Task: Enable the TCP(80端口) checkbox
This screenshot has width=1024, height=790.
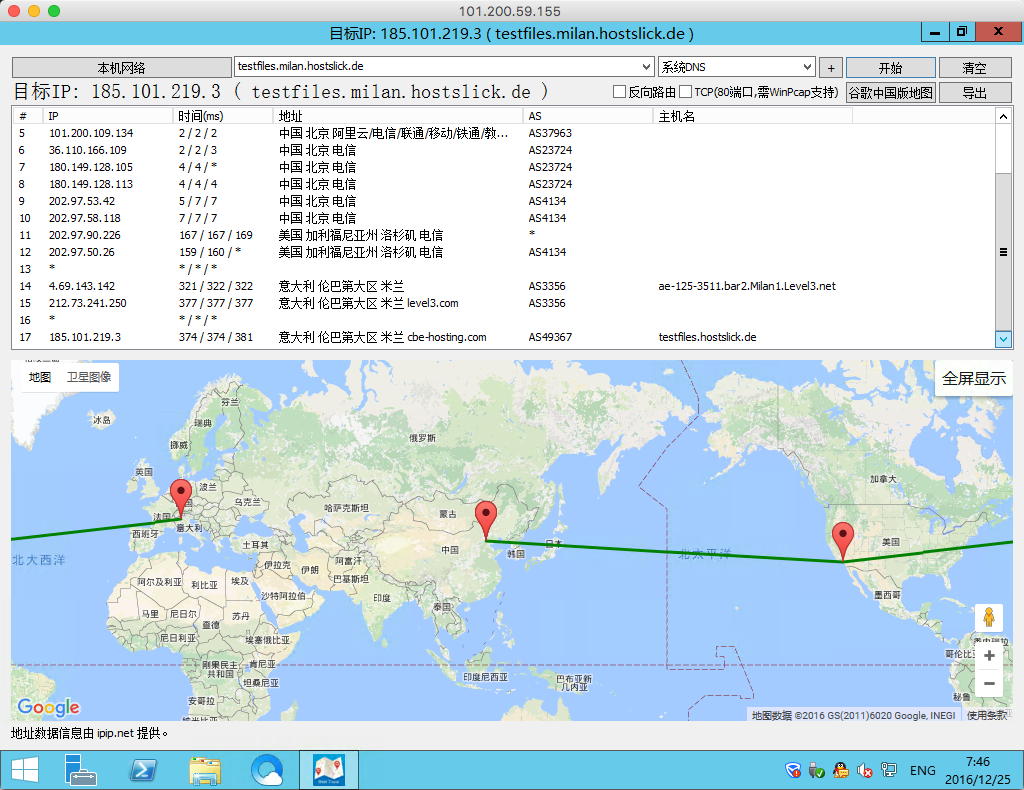Action: pos(686,92)
